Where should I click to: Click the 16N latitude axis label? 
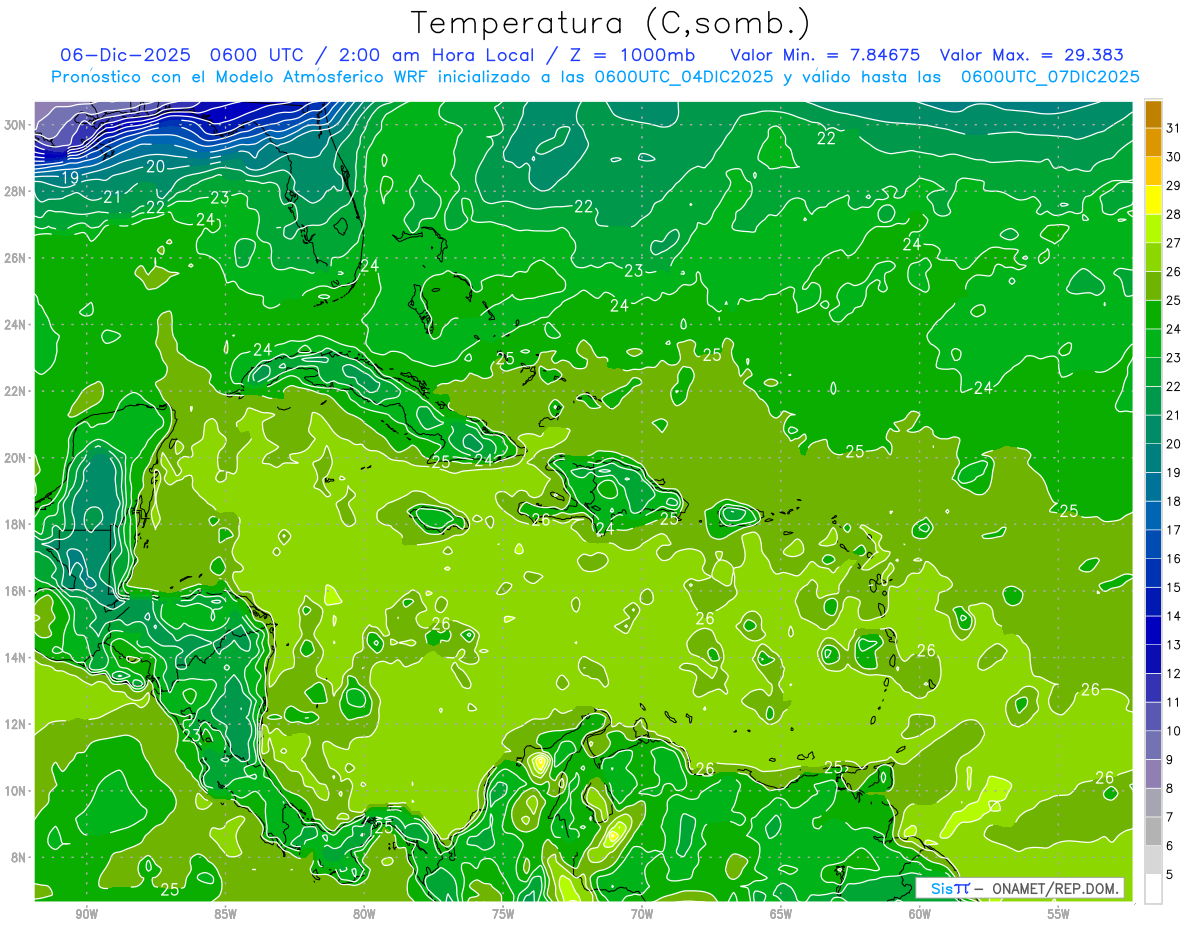click(x=15, y=591)
